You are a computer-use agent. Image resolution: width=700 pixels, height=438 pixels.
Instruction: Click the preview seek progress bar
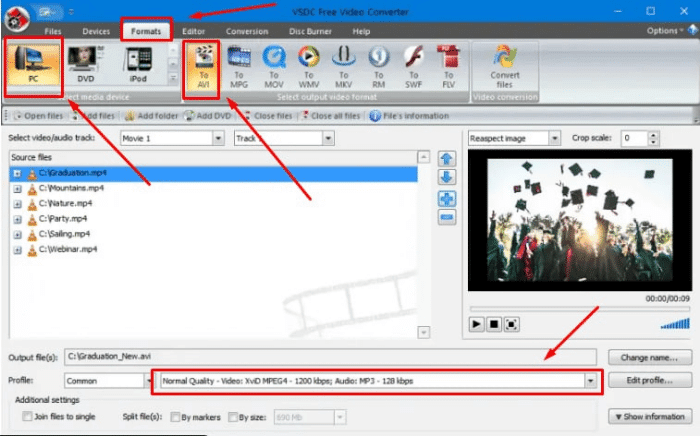pyautogui.click(x=579, y=309)
